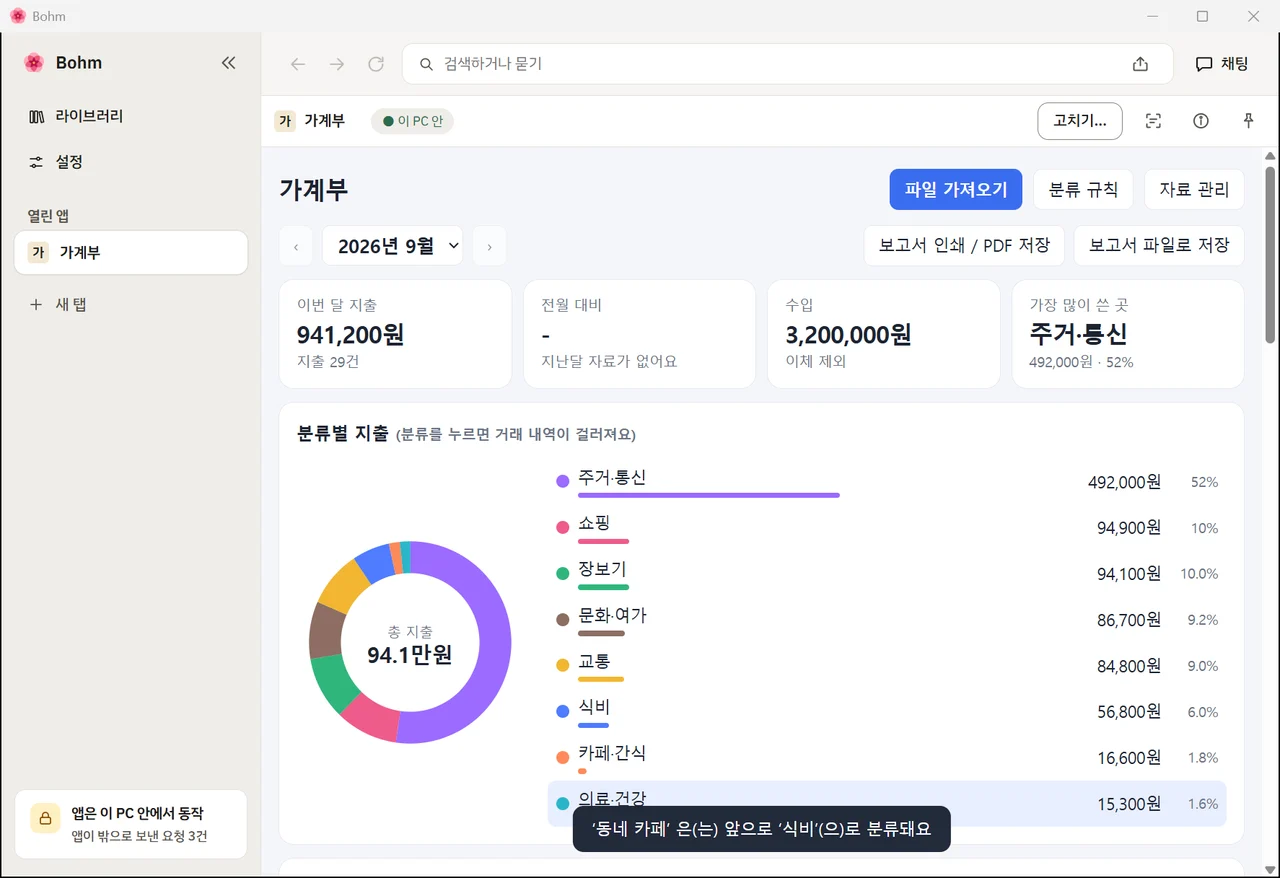This screenshot has width=1280, height=878.
Task: Maximize the Bohm window
Action: [x=1202, y=16]
